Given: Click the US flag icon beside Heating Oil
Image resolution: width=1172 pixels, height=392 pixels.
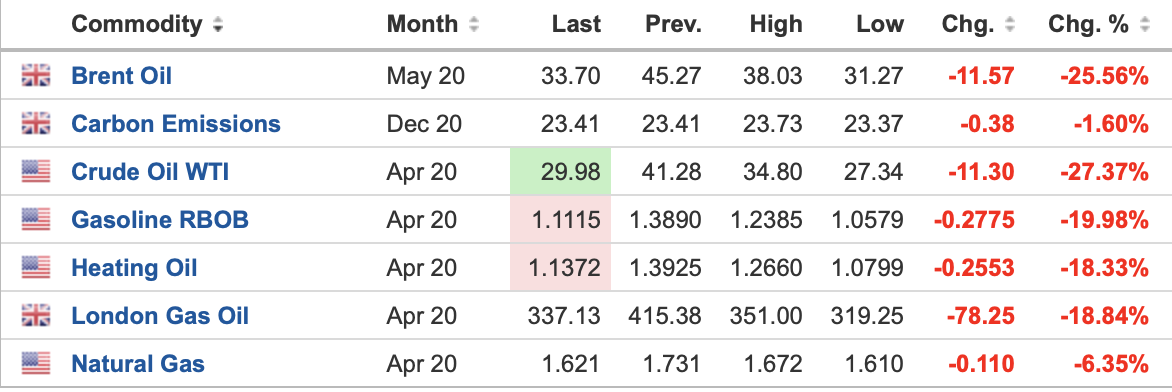Looking at the screenshot, I should click(35, 268).
